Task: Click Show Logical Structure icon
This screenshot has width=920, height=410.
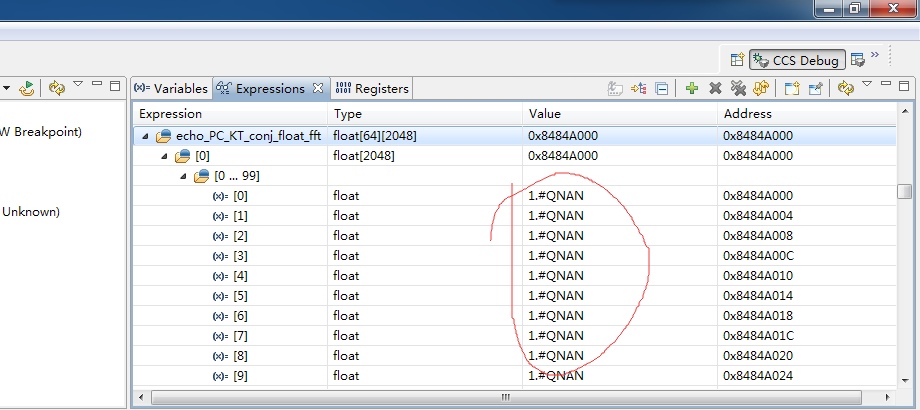Action: tap(638, 89)
